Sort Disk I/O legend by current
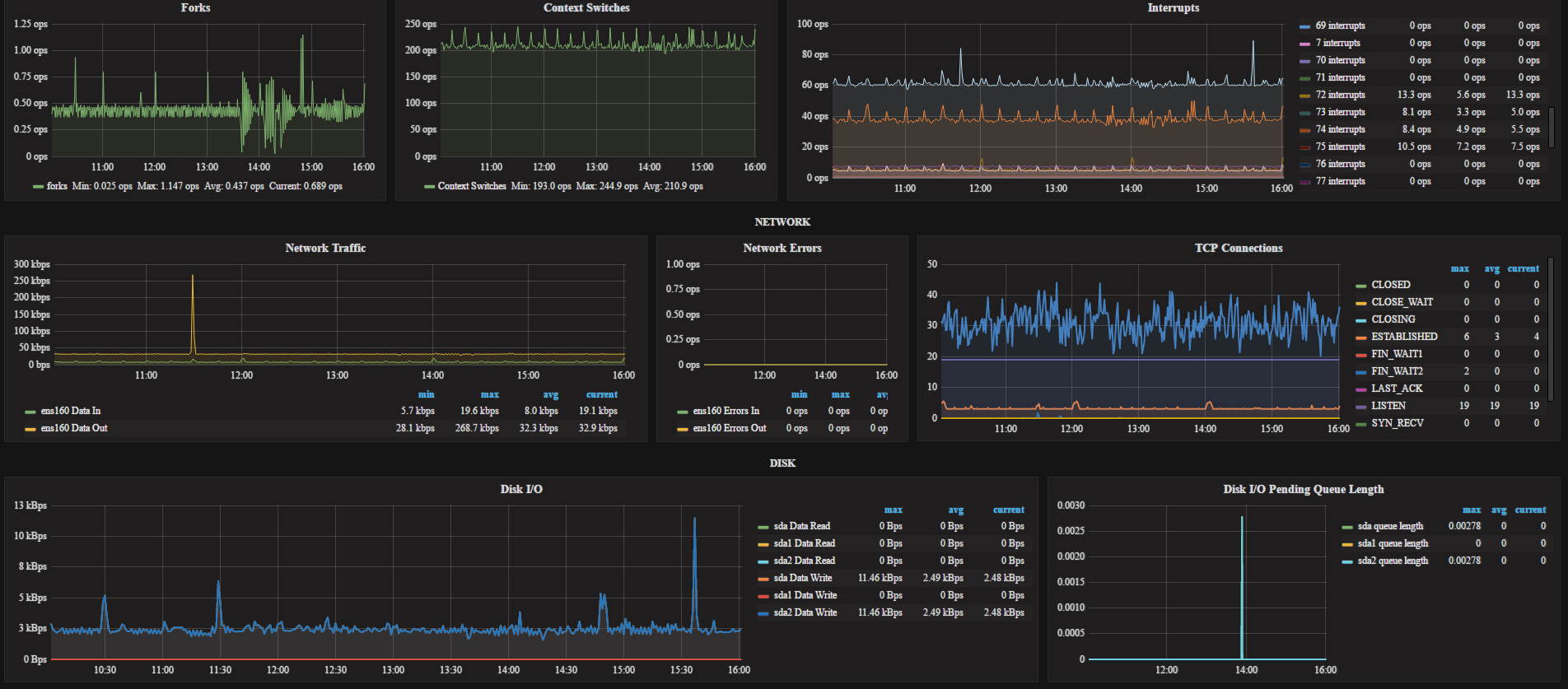The height and width of the screenshot is (689, 1568). point(1008,510)
